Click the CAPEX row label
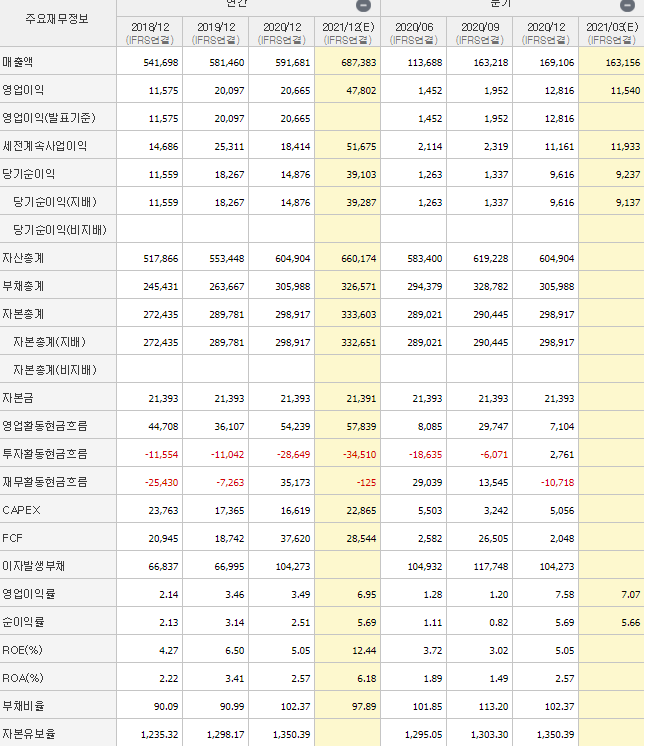 21,510
